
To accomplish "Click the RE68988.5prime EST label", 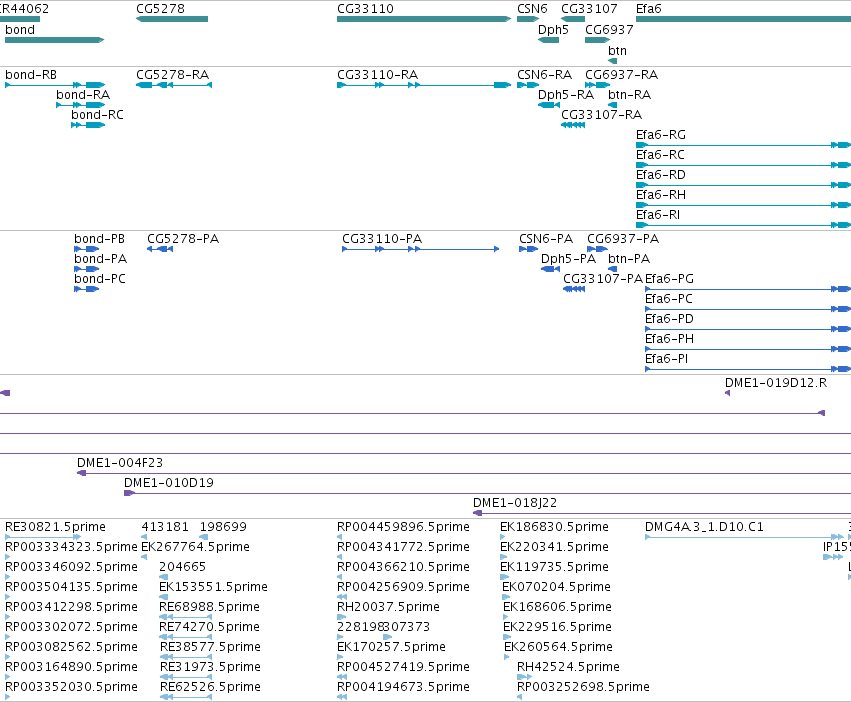I will click(209, 607).
